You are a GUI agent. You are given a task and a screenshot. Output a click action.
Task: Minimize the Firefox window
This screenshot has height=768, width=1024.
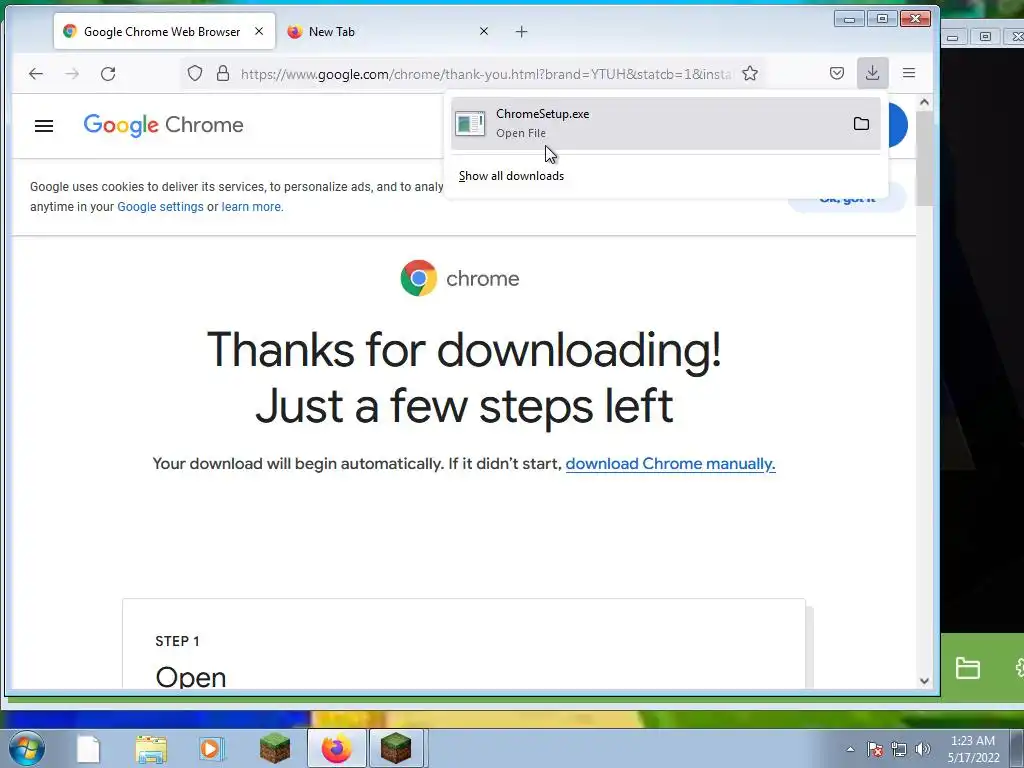click(x=849, y=19)
